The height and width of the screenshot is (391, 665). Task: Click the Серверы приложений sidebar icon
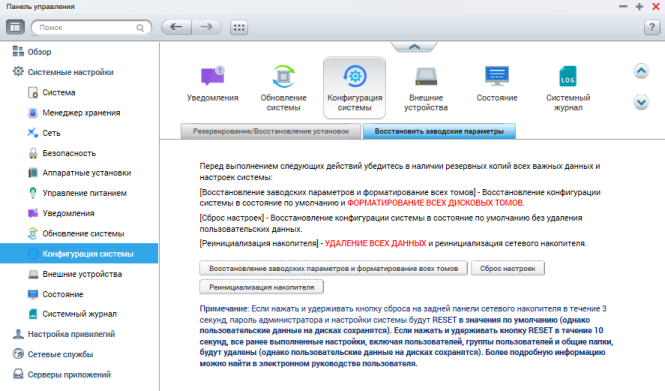point(18,374)
